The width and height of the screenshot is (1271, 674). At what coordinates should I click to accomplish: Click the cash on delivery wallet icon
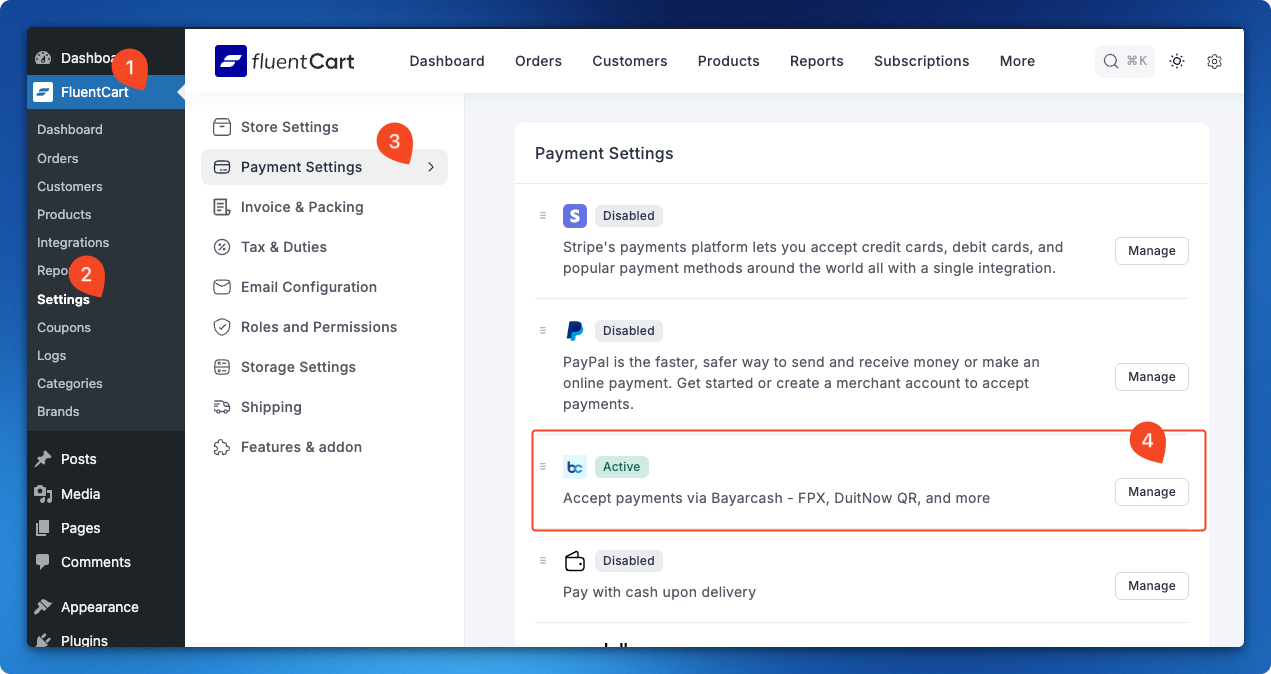[x=575, y=561]
